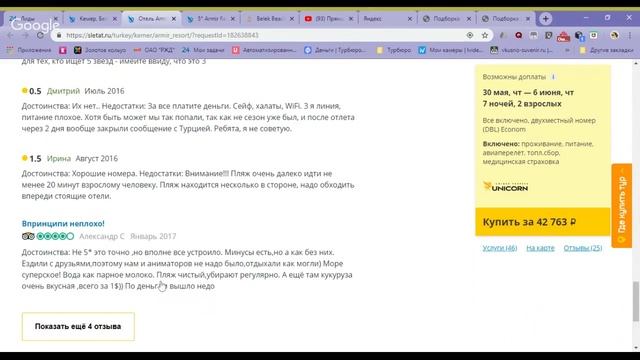Click reviewer name Дмитрий
Image resolution: width=640 pixels, height=360 pixels.
(x=63, y=91)
